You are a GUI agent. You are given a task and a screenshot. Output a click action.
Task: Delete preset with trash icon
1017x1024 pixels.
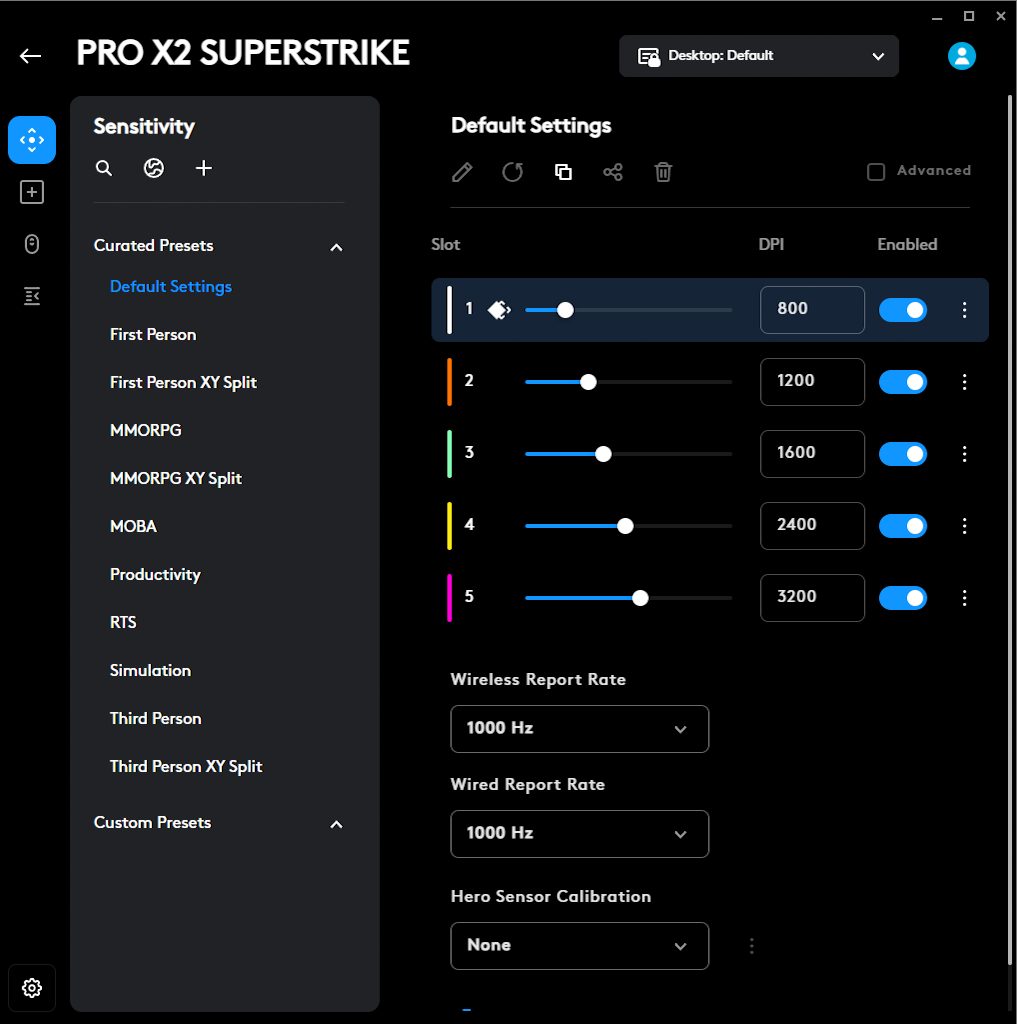(x=663, y=172)
